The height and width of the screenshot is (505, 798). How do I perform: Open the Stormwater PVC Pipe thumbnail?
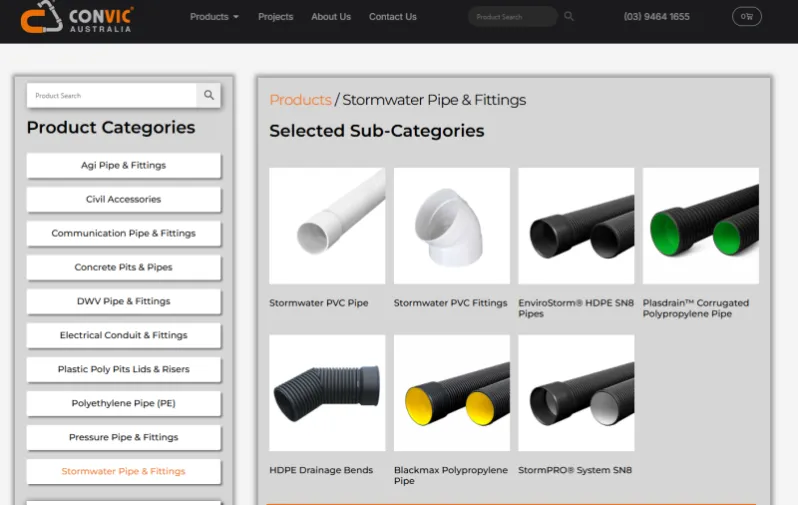(x=327, y=226)
